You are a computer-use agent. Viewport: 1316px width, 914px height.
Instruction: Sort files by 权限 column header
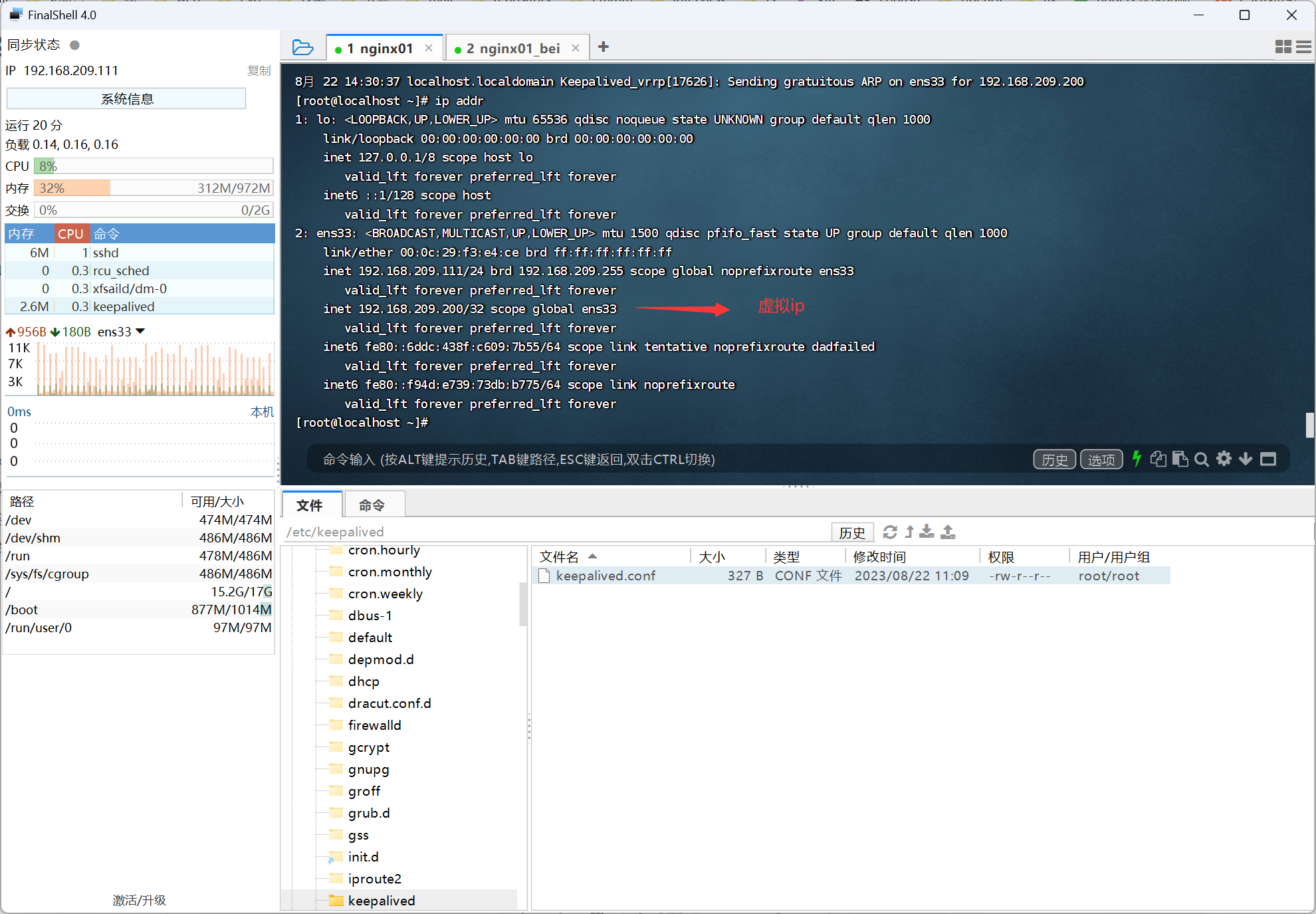[x=1024, y=556]
